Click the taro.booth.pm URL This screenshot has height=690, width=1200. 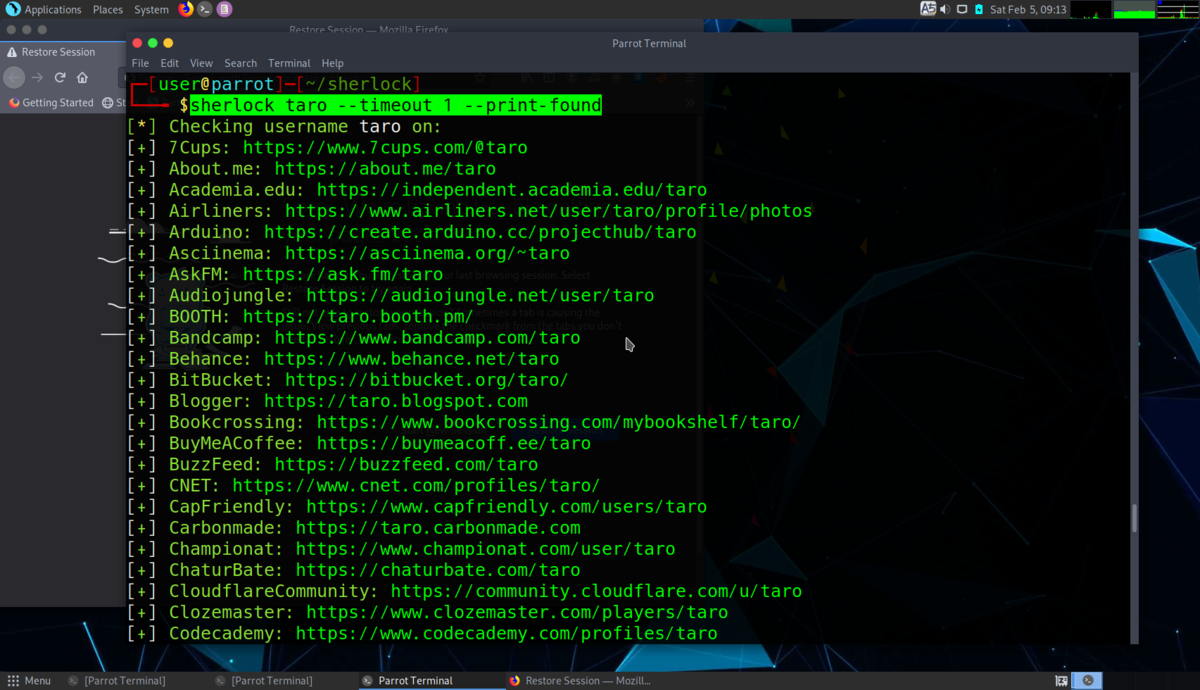359,317
